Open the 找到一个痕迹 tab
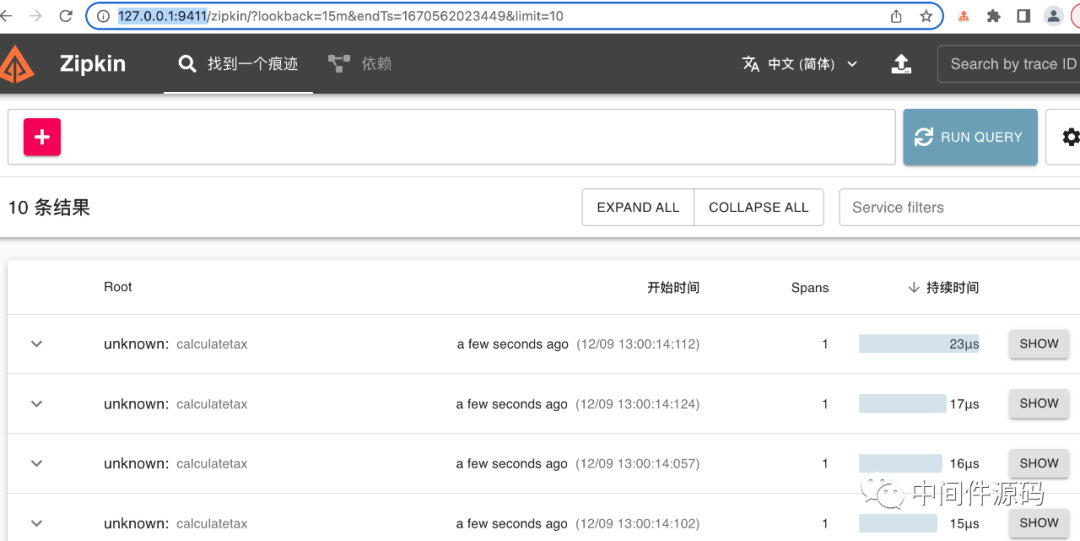Screen dimensions: 1080x541 238,64
